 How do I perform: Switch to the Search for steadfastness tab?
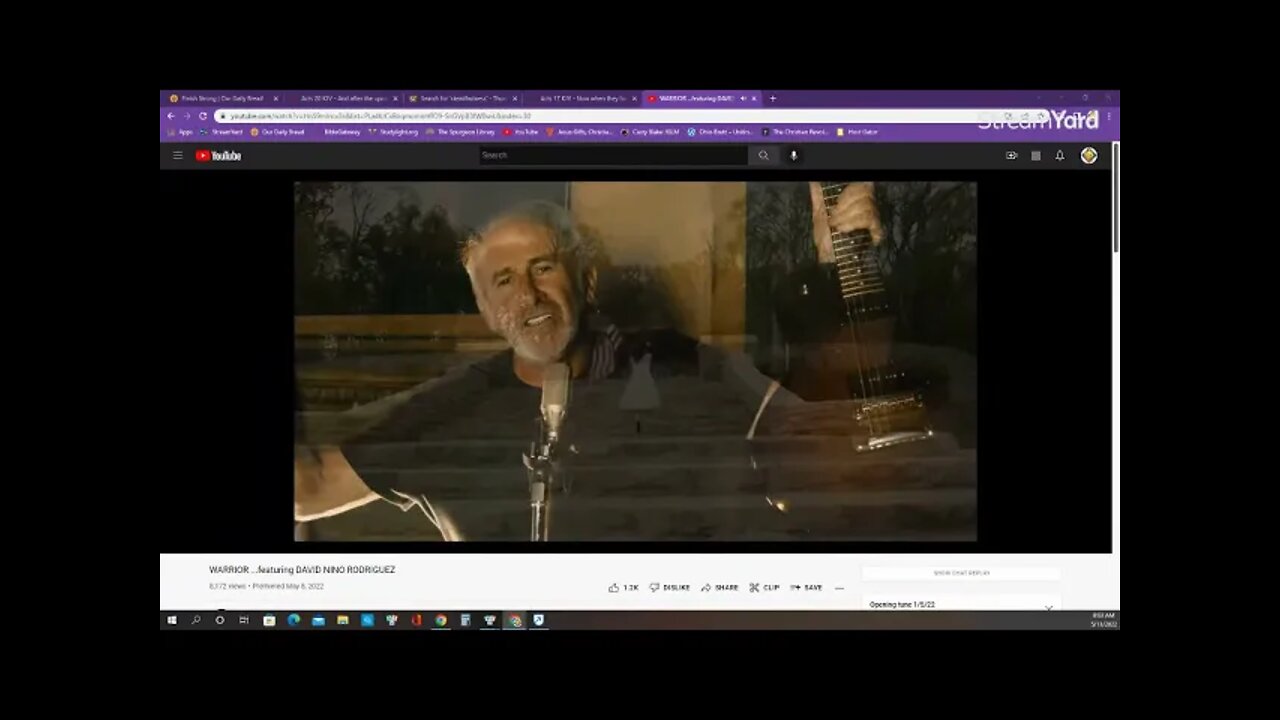[463, 98]
